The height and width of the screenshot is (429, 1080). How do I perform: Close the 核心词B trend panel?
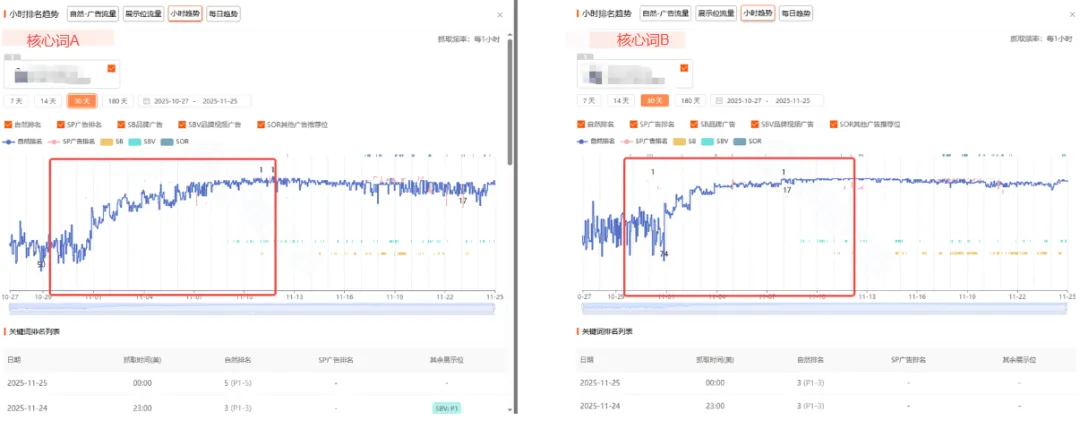[1073, 14]
